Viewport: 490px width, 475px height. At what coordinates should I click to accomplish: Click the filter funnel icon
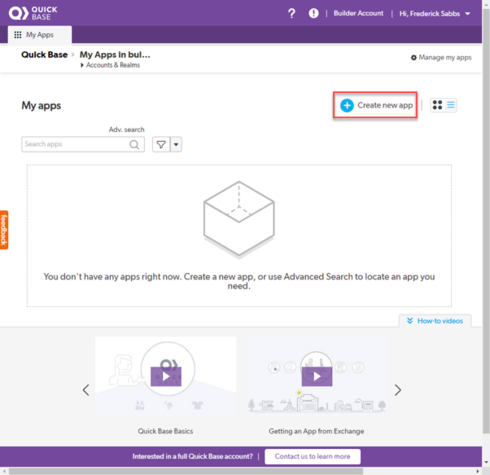pos(161,145)
